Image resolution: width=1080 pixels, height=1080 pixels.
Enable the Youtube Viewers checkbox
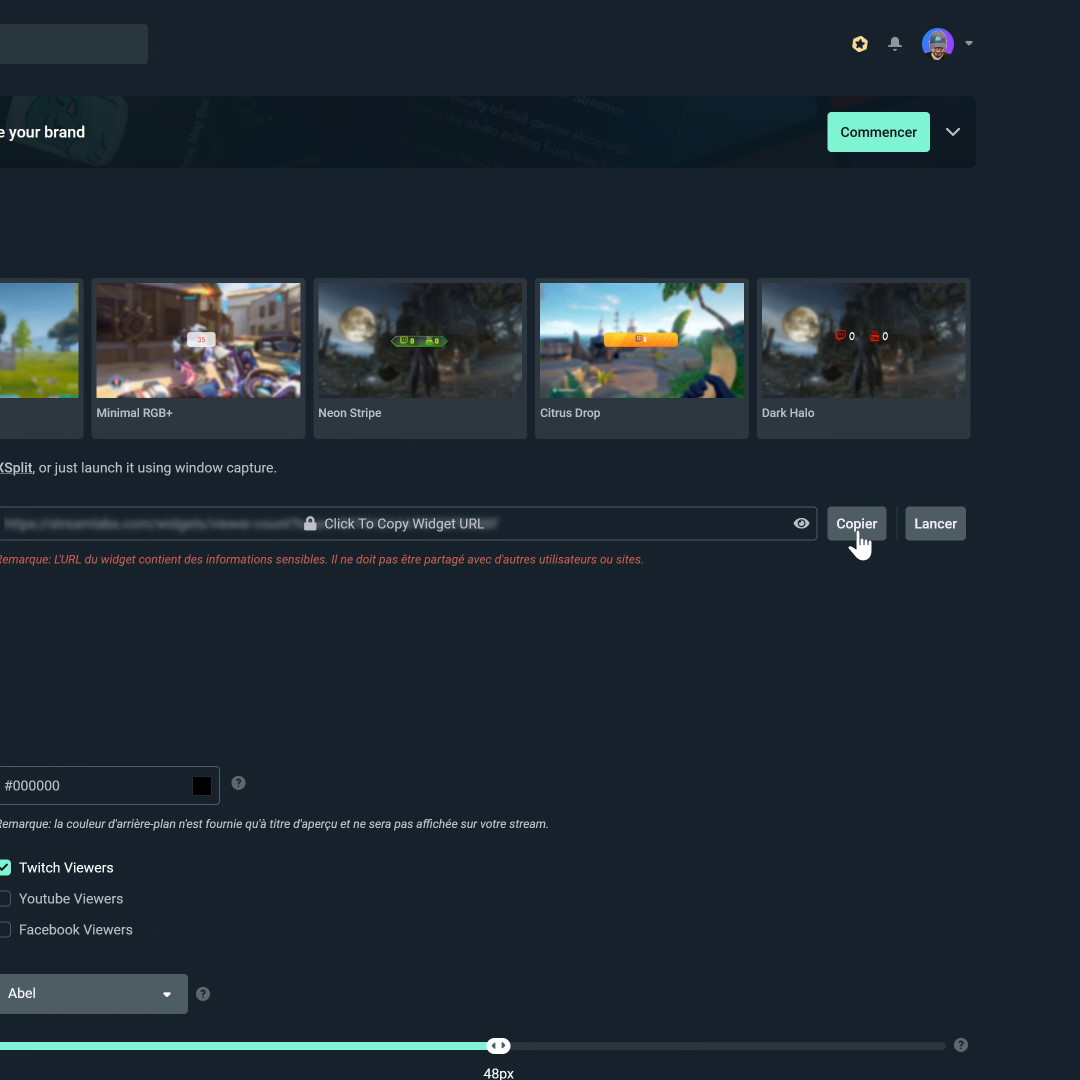click(5, 898)
